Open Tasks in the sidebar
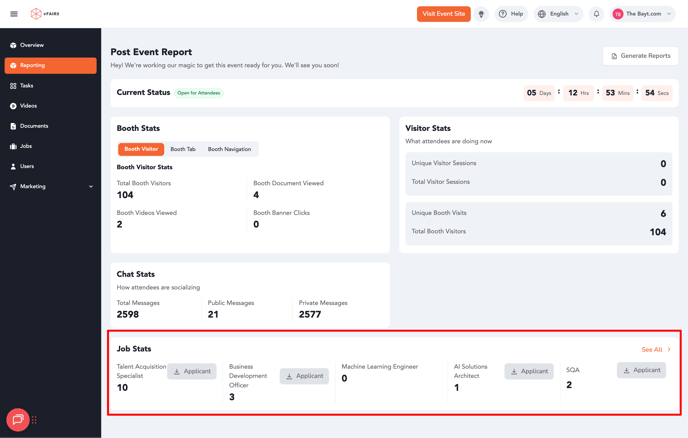Viewport: 688px width, 438px height. [27, 86]
